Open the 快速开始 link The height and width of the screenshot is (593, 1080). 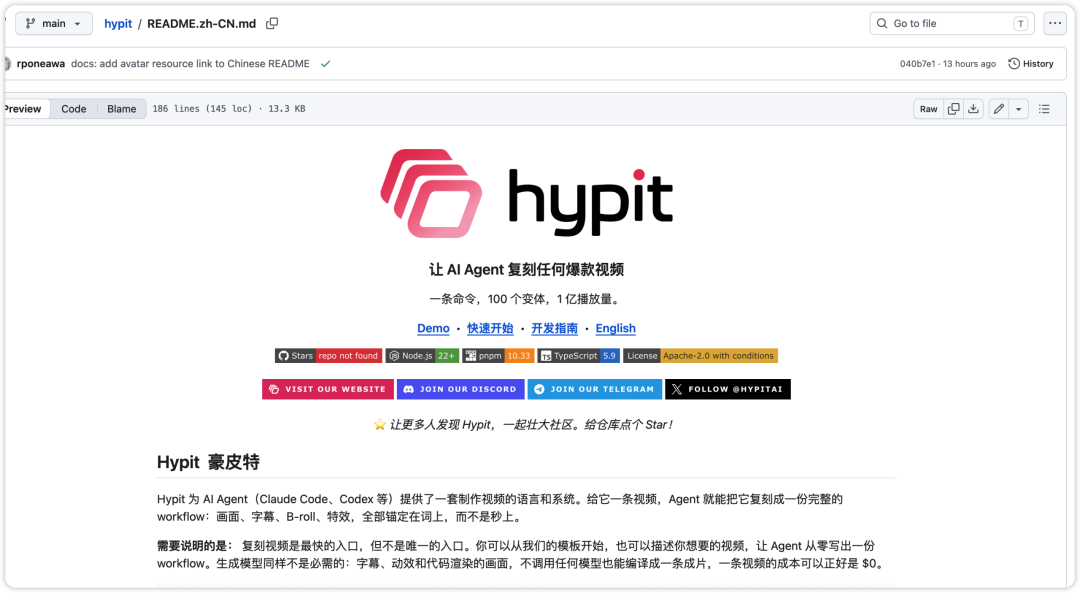(x=490, y=329)
